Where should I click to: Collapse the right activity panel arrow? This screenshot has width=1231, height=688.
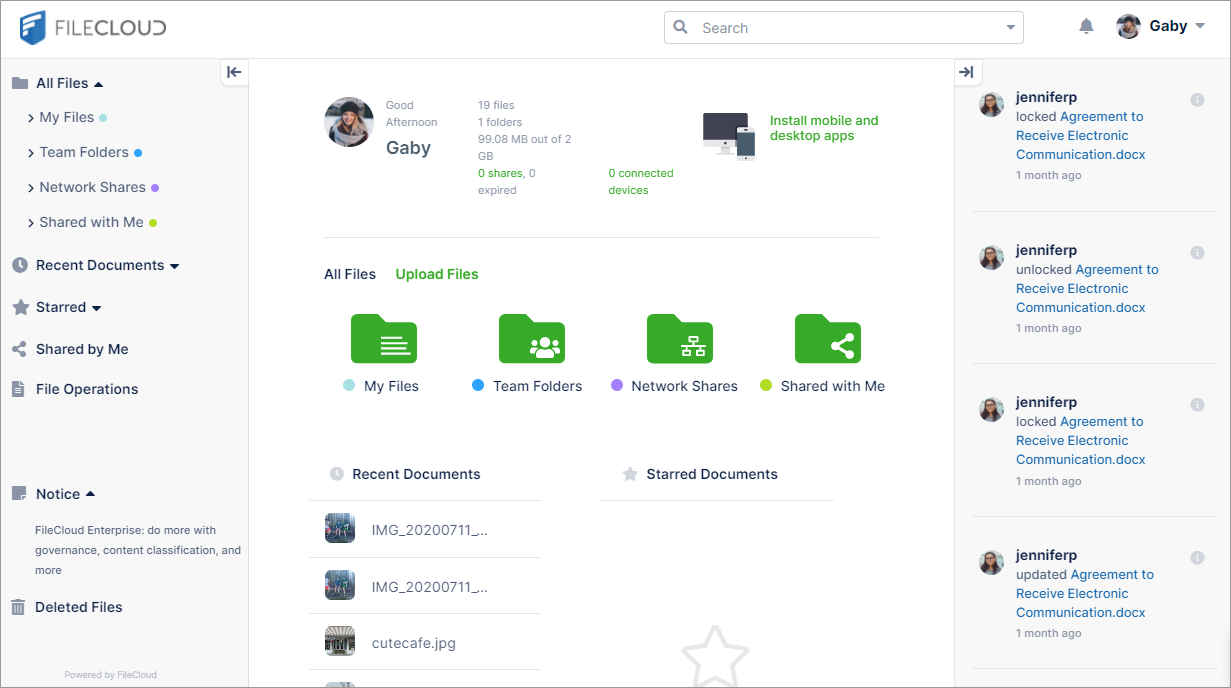[x=966, y=72]
